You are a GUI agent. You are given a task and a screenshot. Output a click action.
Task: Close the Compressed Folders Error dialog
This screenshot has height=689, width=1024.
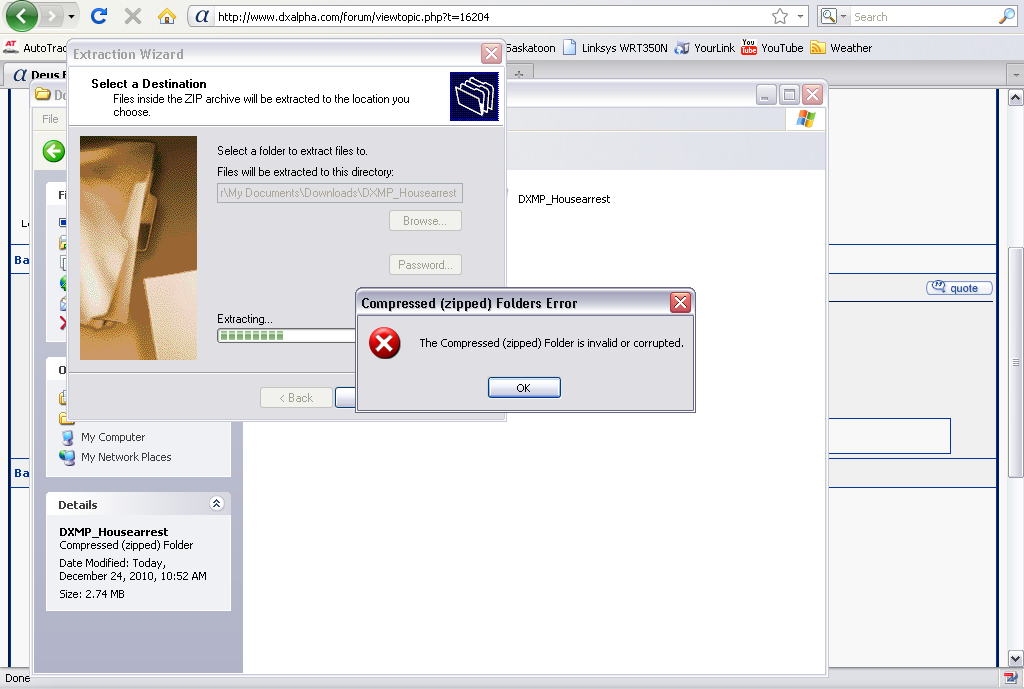[680, 302]
